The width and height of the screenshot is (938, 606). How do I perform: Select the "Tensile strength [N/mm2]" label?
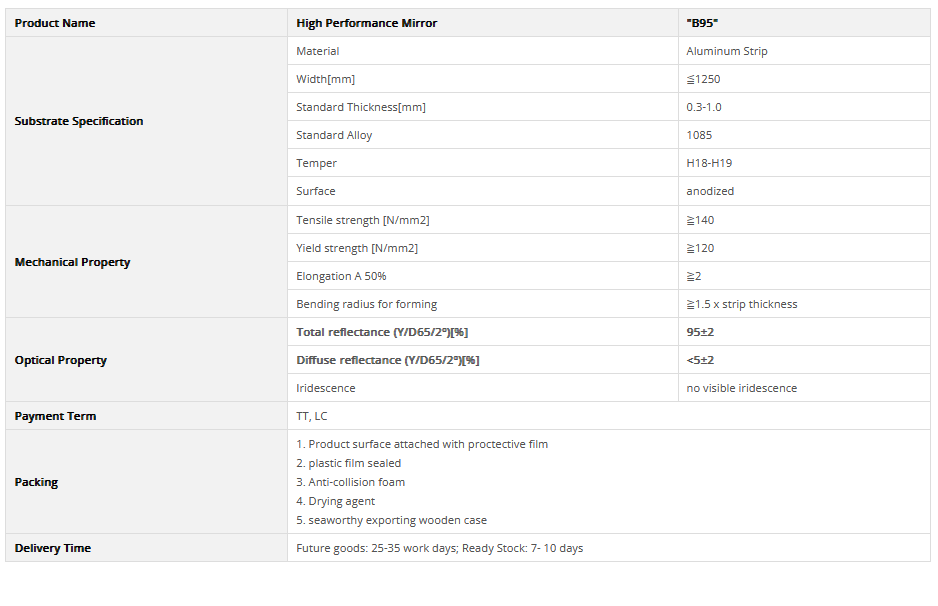pyautogui.click(x=362, y=220)
